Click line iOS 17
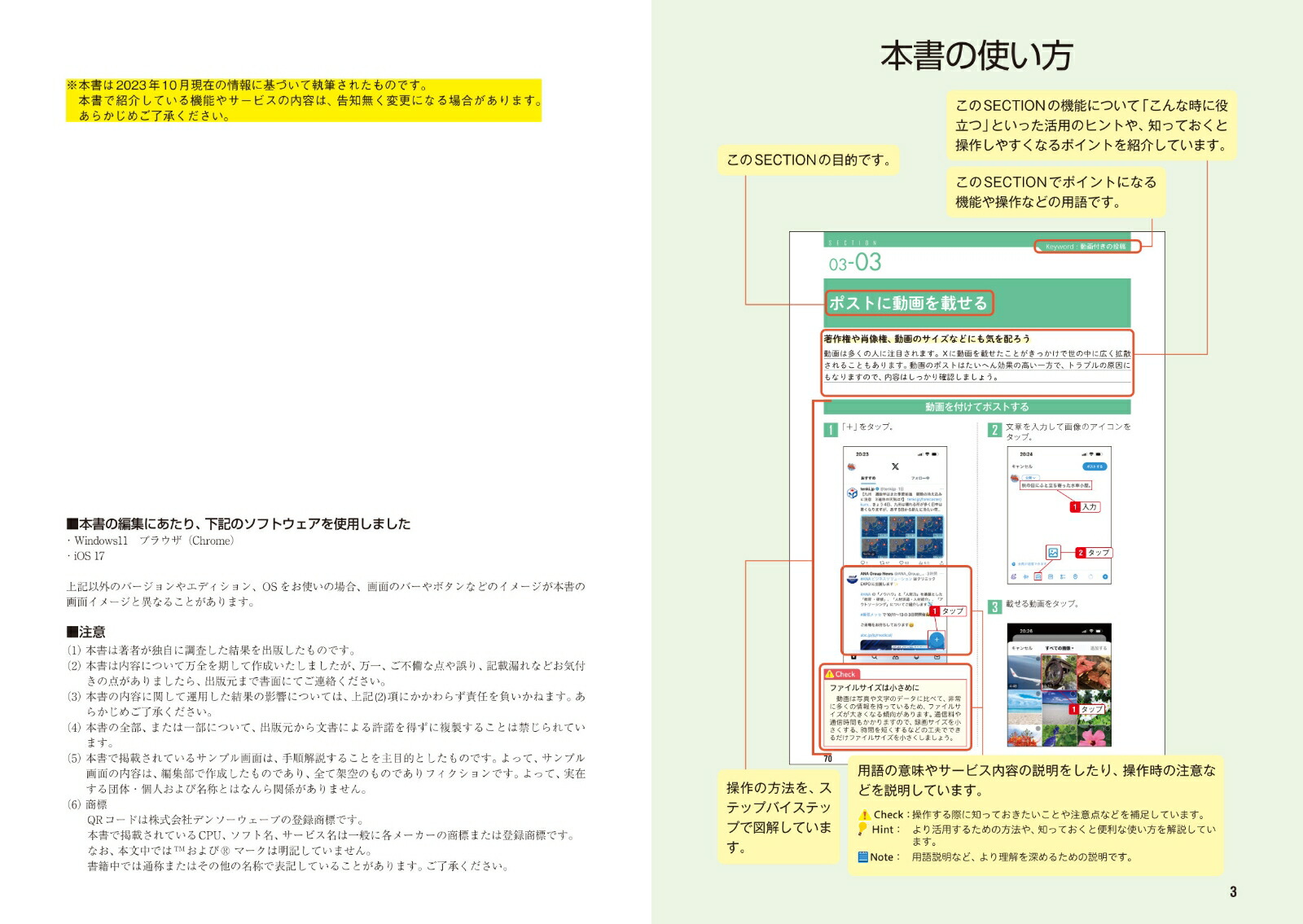Screen dimensions: 1303x924 [x=86, y=557]
